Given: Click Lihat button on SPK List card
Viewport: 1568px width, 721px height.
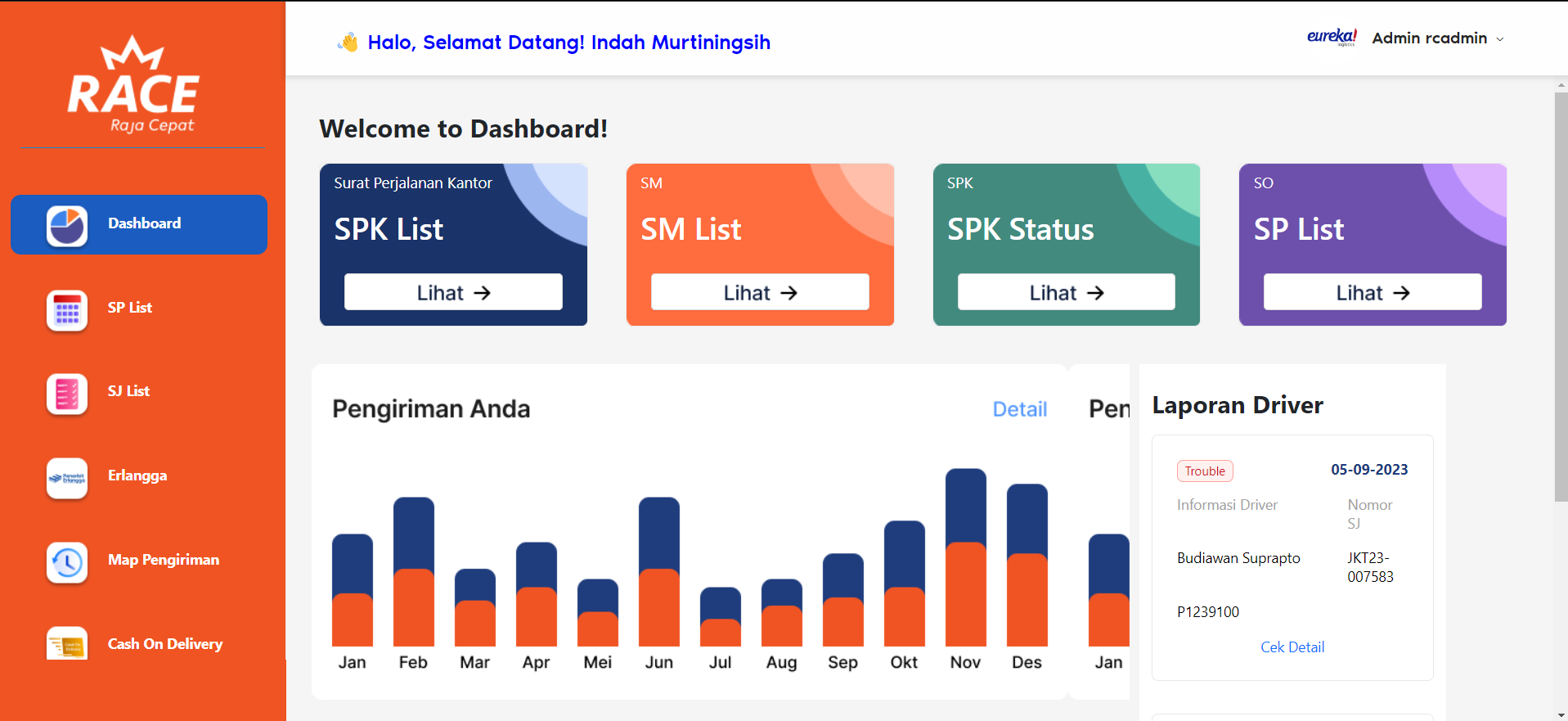Looking at the screenshot, I should coord(453,292).
